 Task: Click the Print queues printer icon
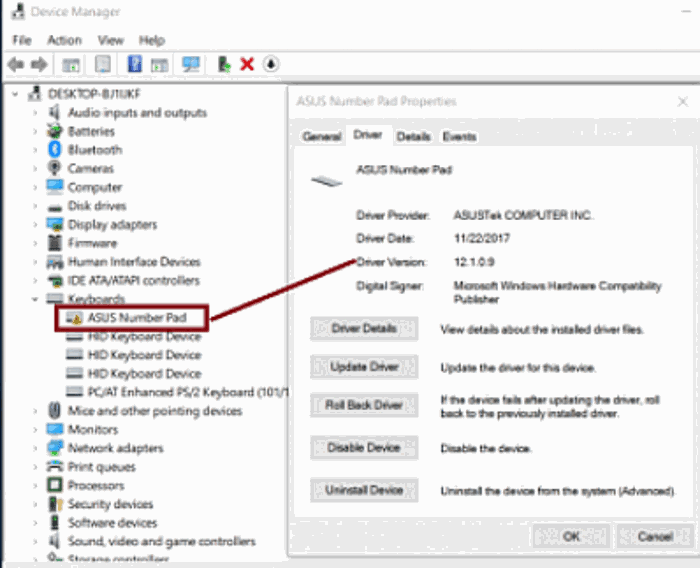54,467
